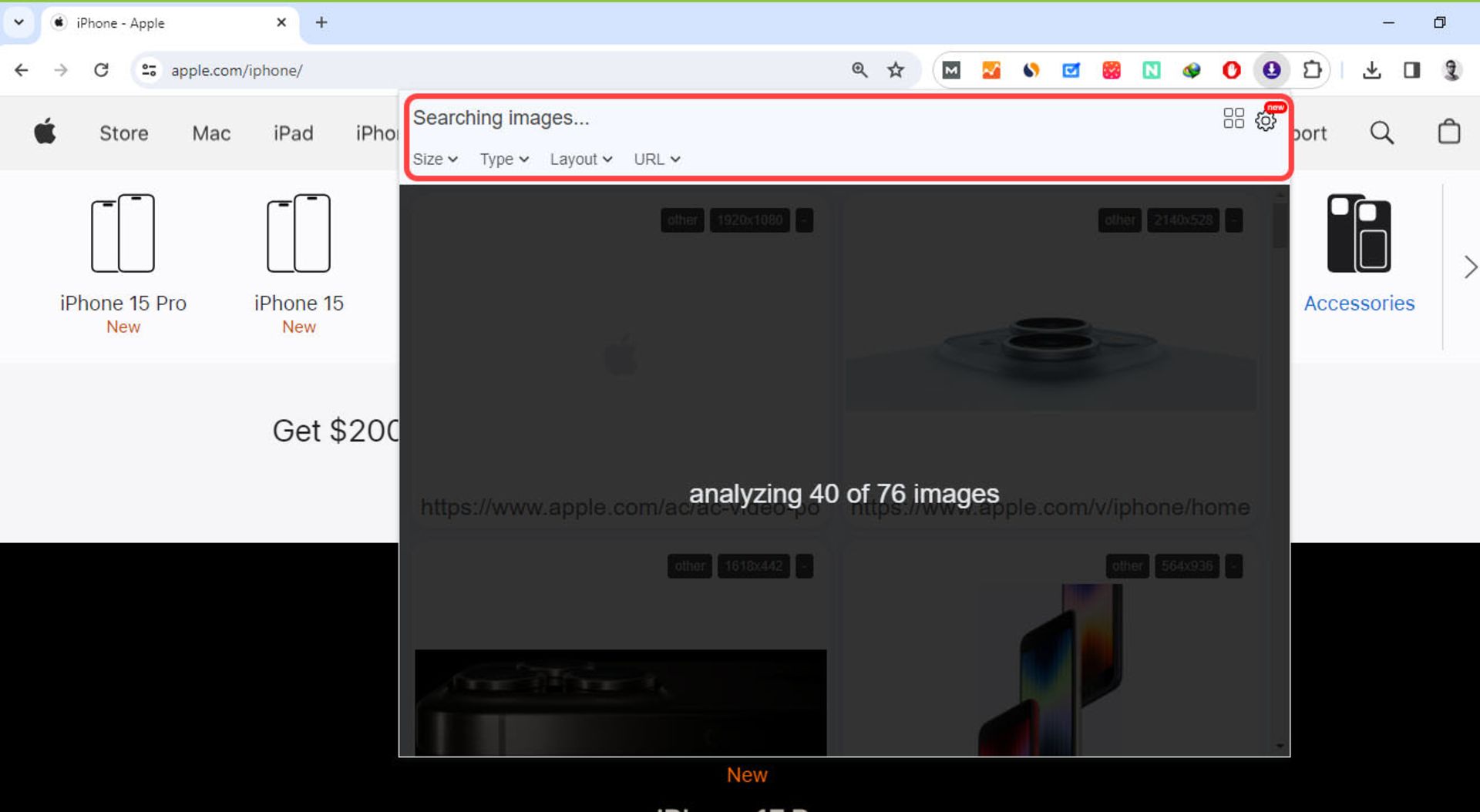Go back to previous page
1480x812 pixels.
click(22, 70)
